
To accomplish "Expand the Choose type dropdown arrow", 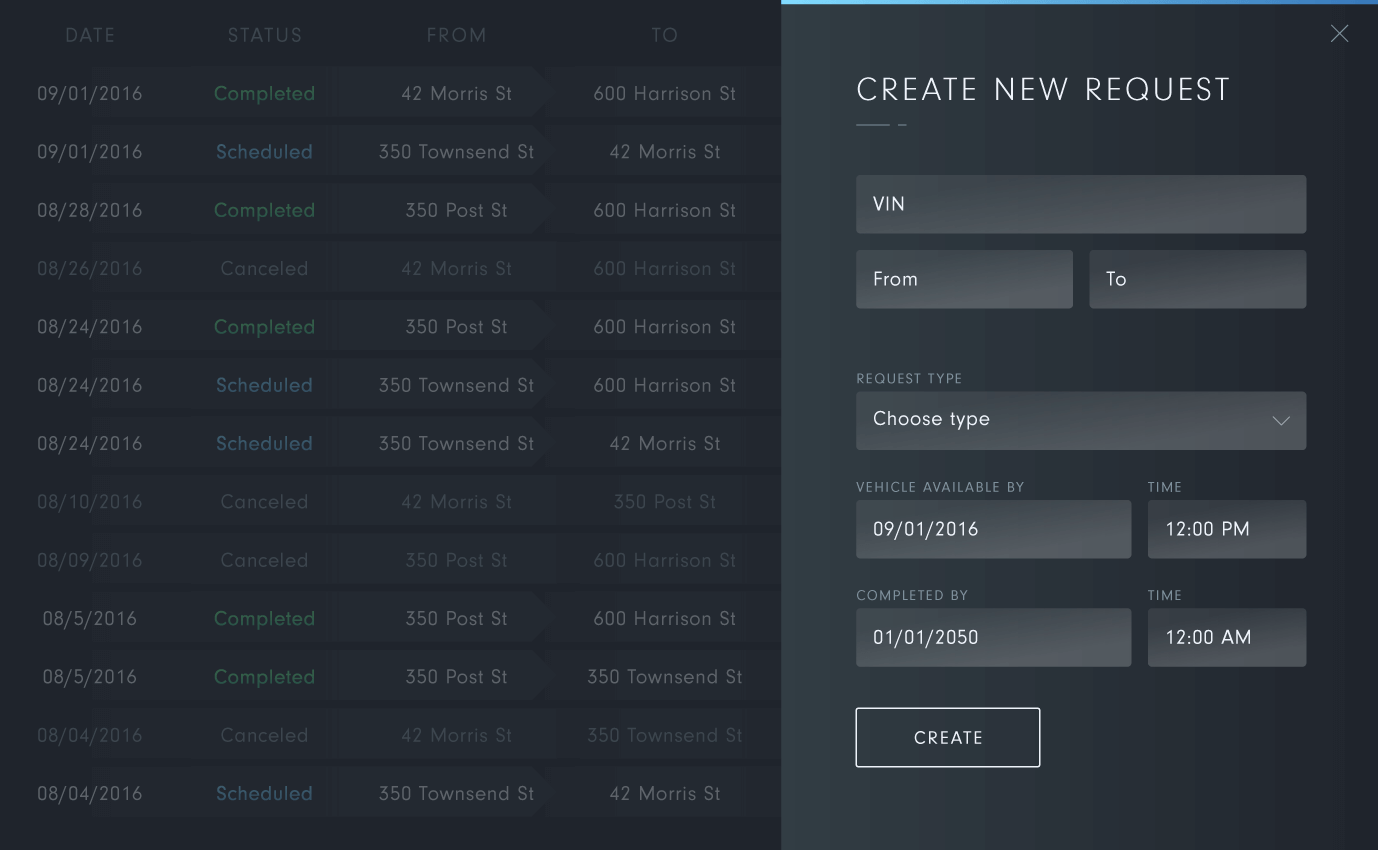I will point(1280,421).
